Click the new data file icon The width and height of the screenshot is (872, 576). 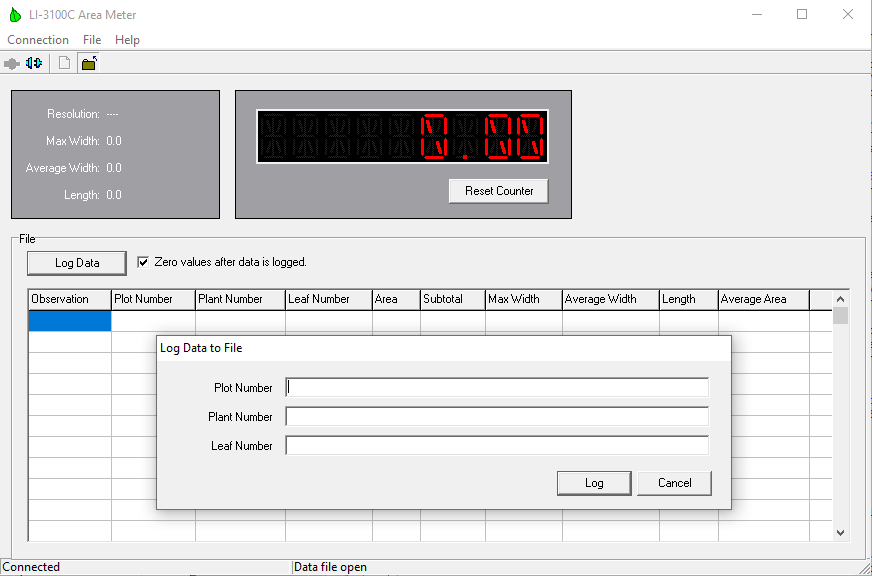[64, 63]
